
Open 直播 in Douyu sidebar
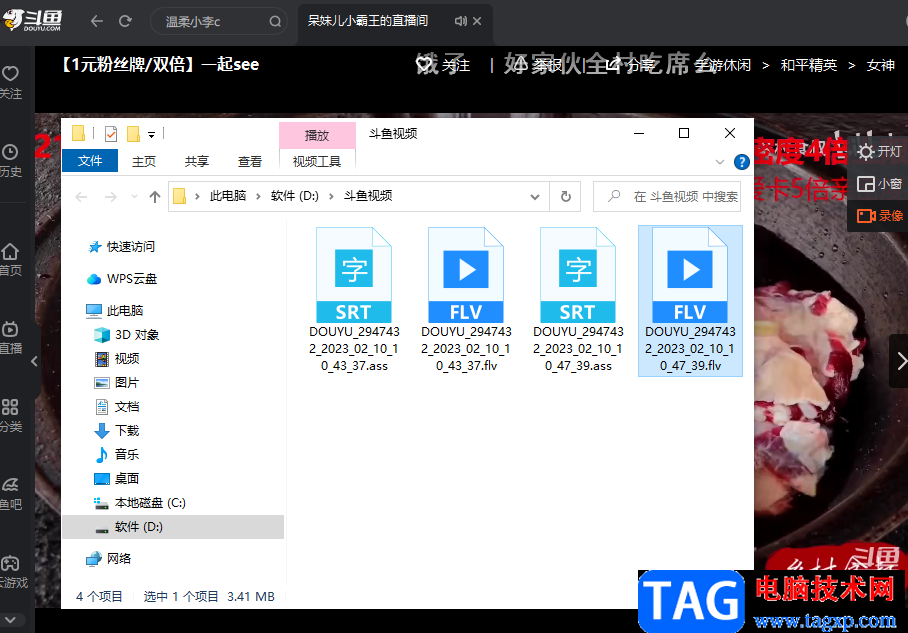tap(10, 338)
